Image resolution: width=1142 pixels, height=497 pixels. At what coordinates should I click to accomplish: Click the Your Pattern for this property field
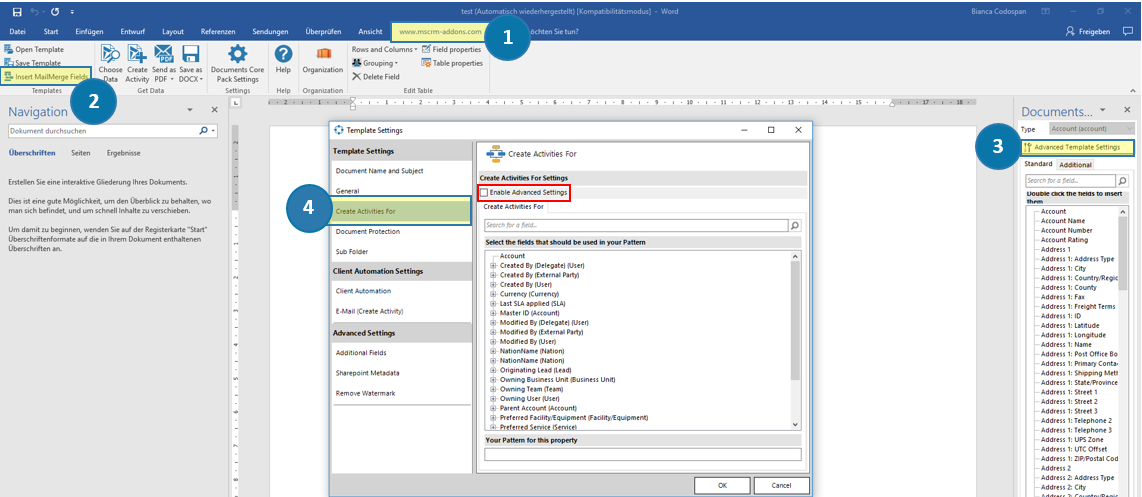point(642,454)
